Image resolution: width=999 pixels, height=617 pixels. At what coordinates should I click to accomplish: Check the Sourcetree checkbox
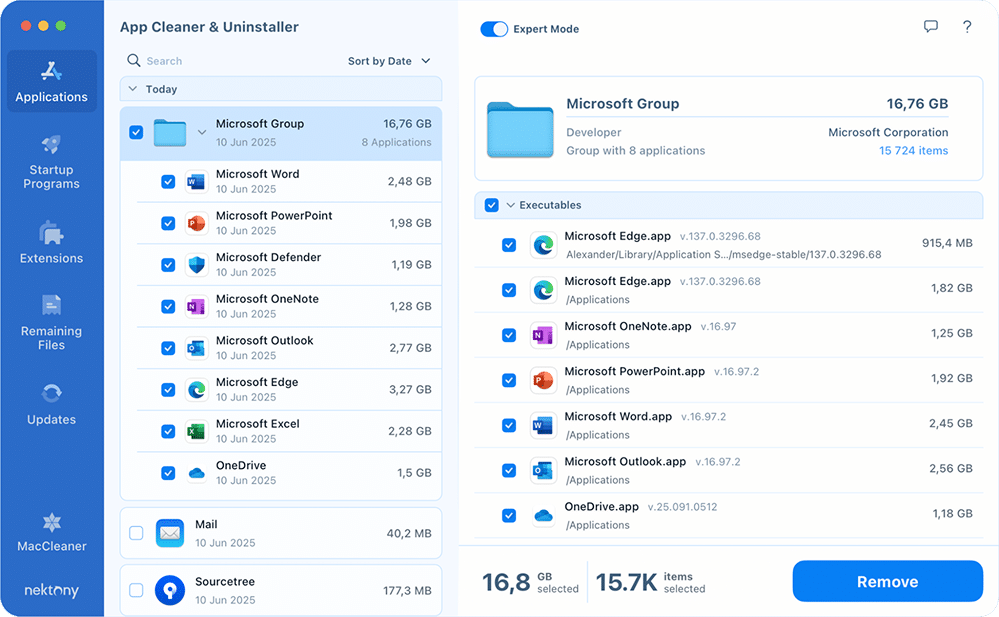pyautogui.click(x=136, y=590)
